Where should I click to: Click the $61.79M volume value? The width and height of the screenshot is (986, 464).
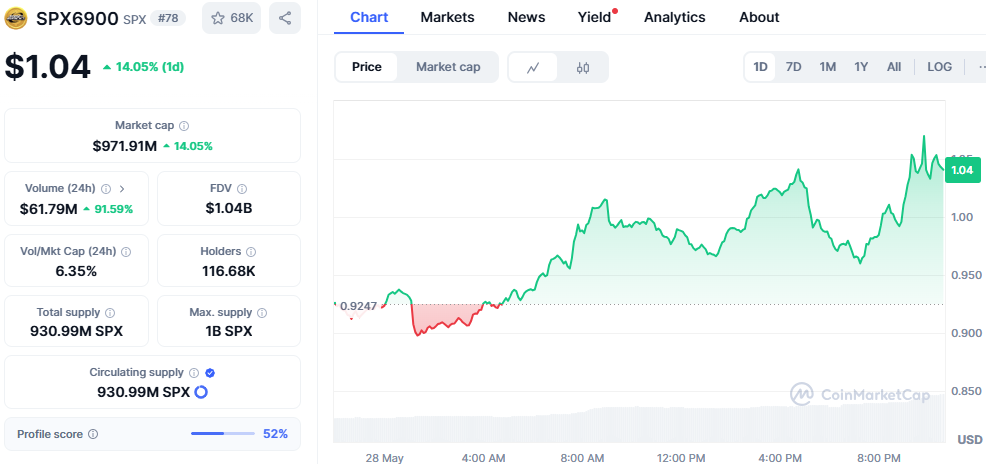coord(48,209)
